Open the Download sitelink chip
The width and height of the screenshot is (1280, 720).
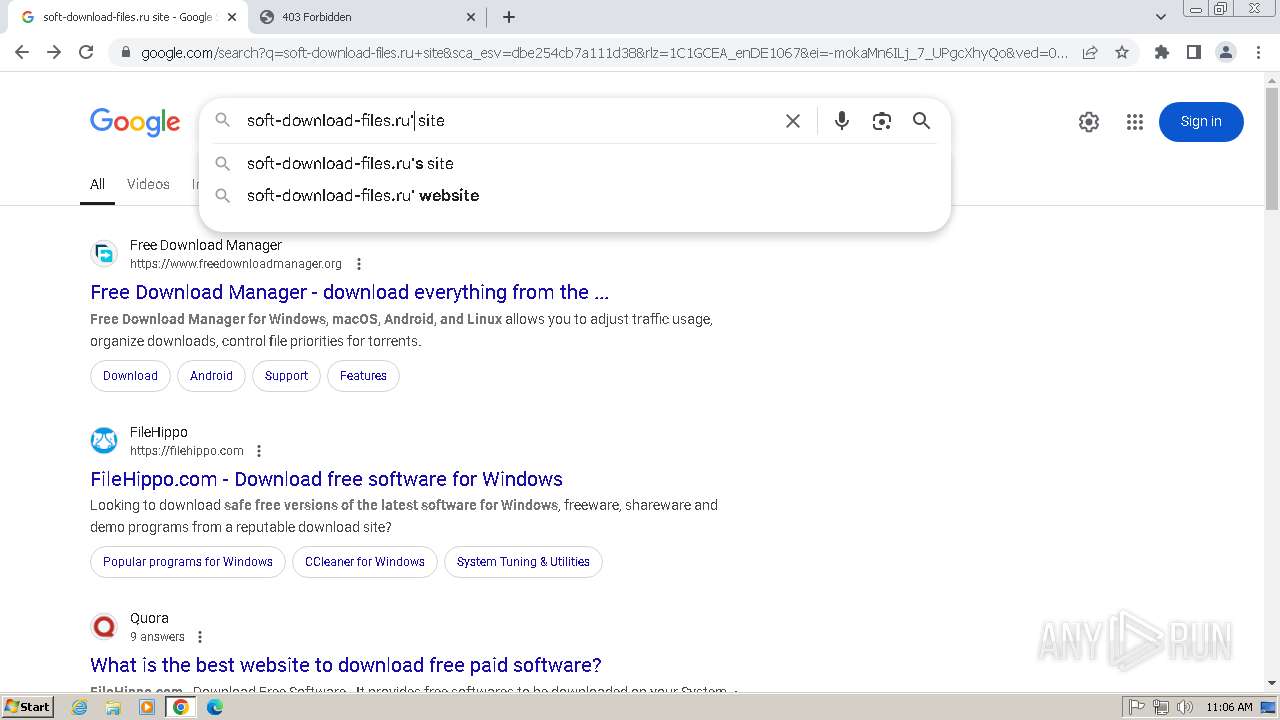tap(130, 376)
